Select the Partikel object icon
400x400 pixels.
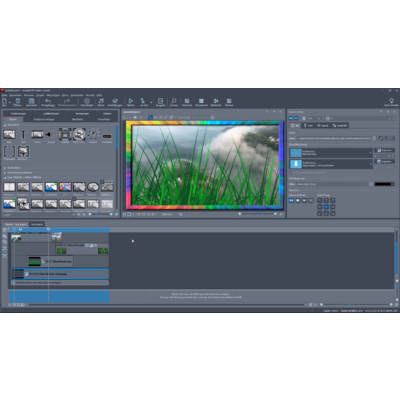(x=93, y=135)
